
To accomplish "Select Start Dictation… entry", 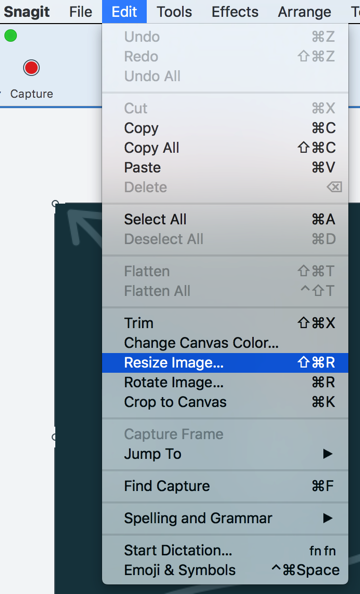I will click(225, 550).
